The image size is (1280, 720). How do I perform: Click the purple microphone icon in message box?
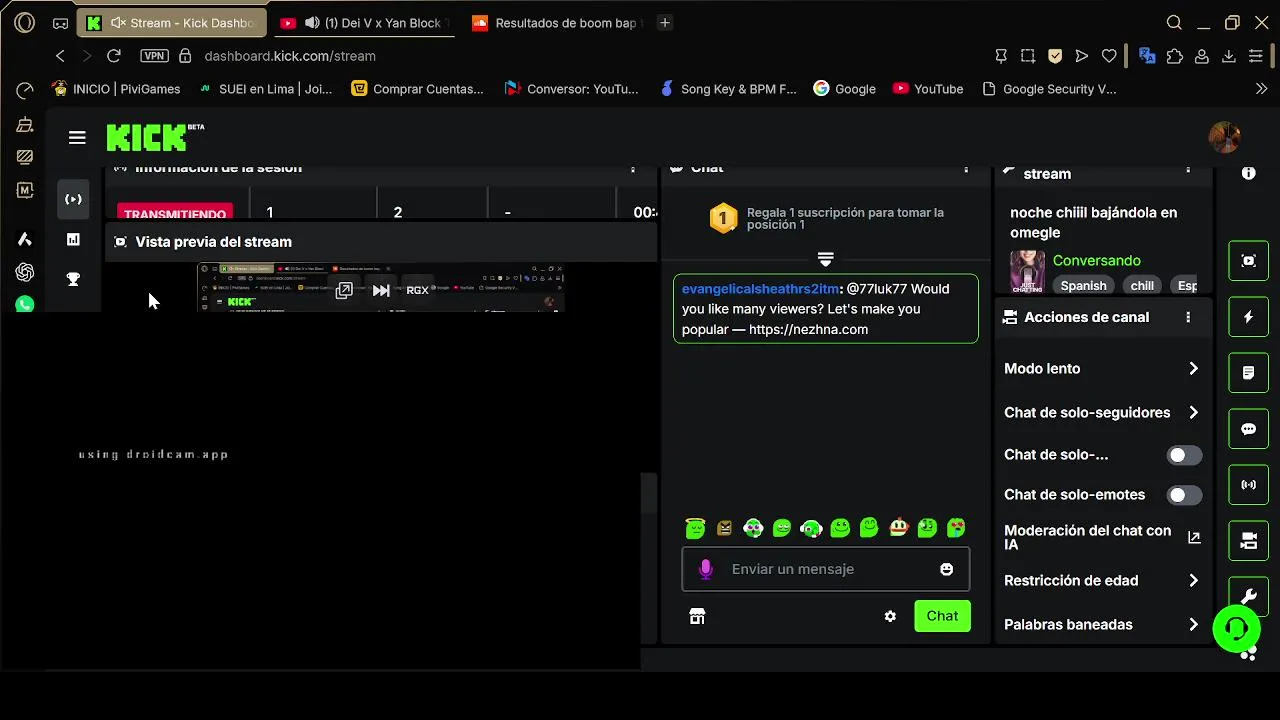point(705,569)
